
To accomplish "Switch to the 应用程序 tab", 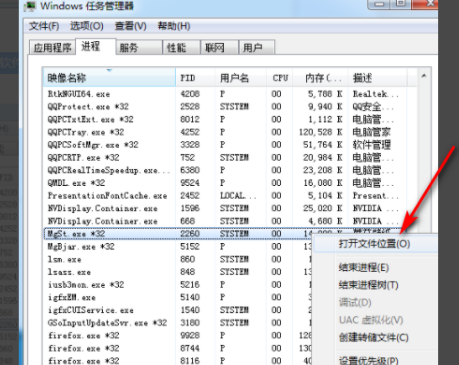I will (52, 47).
